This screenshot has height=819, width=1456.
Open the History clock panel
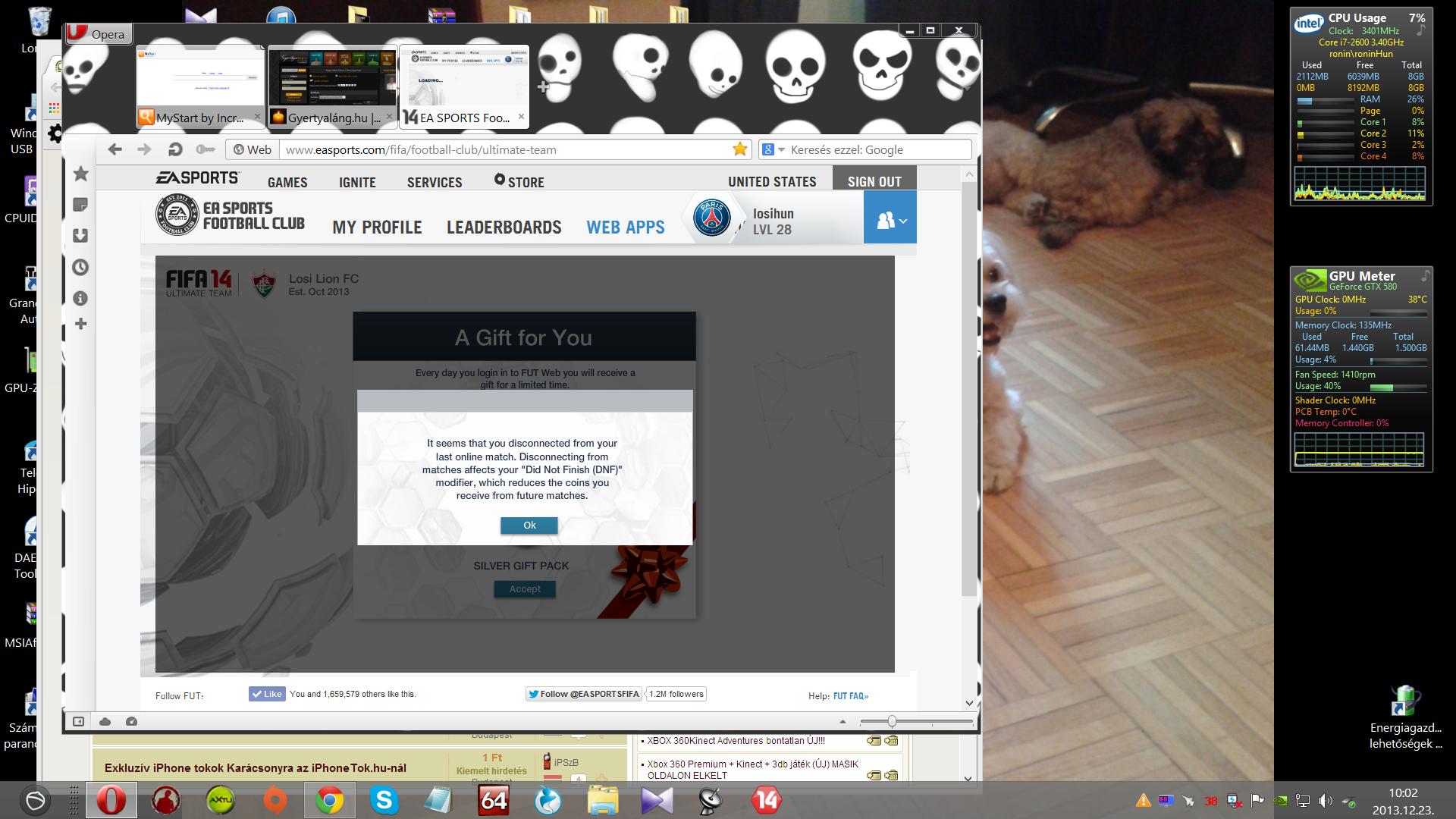click(x=80, y=267)
